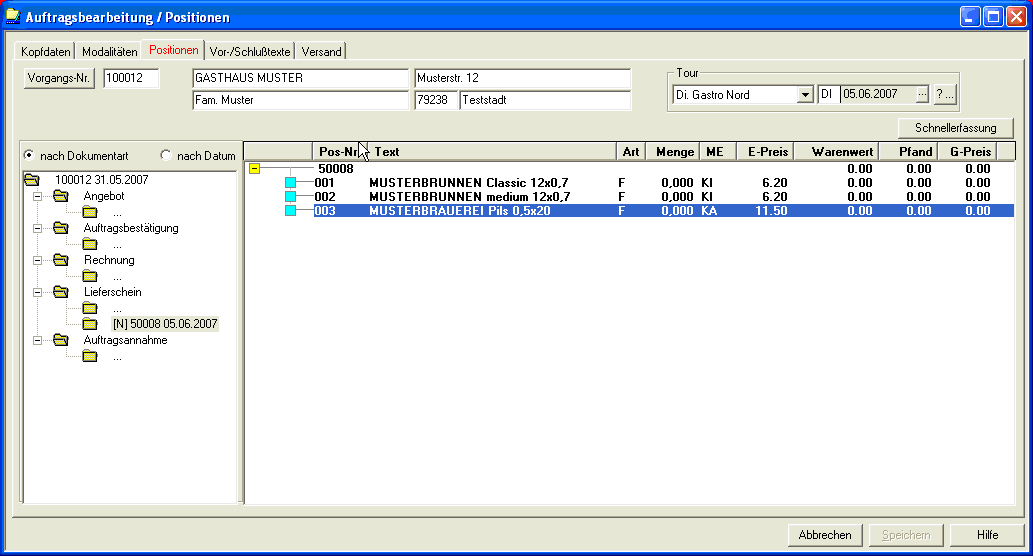Open the date picker button next to 05.06.2007
Screen dimensions: 1033x556
point(922,95)
